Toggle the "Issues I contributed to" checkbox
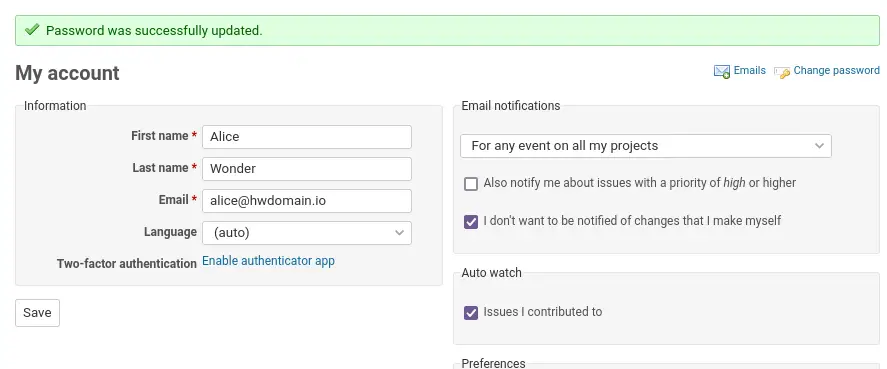Viewport: 887px width, 369px height. (x=471, y=312)
